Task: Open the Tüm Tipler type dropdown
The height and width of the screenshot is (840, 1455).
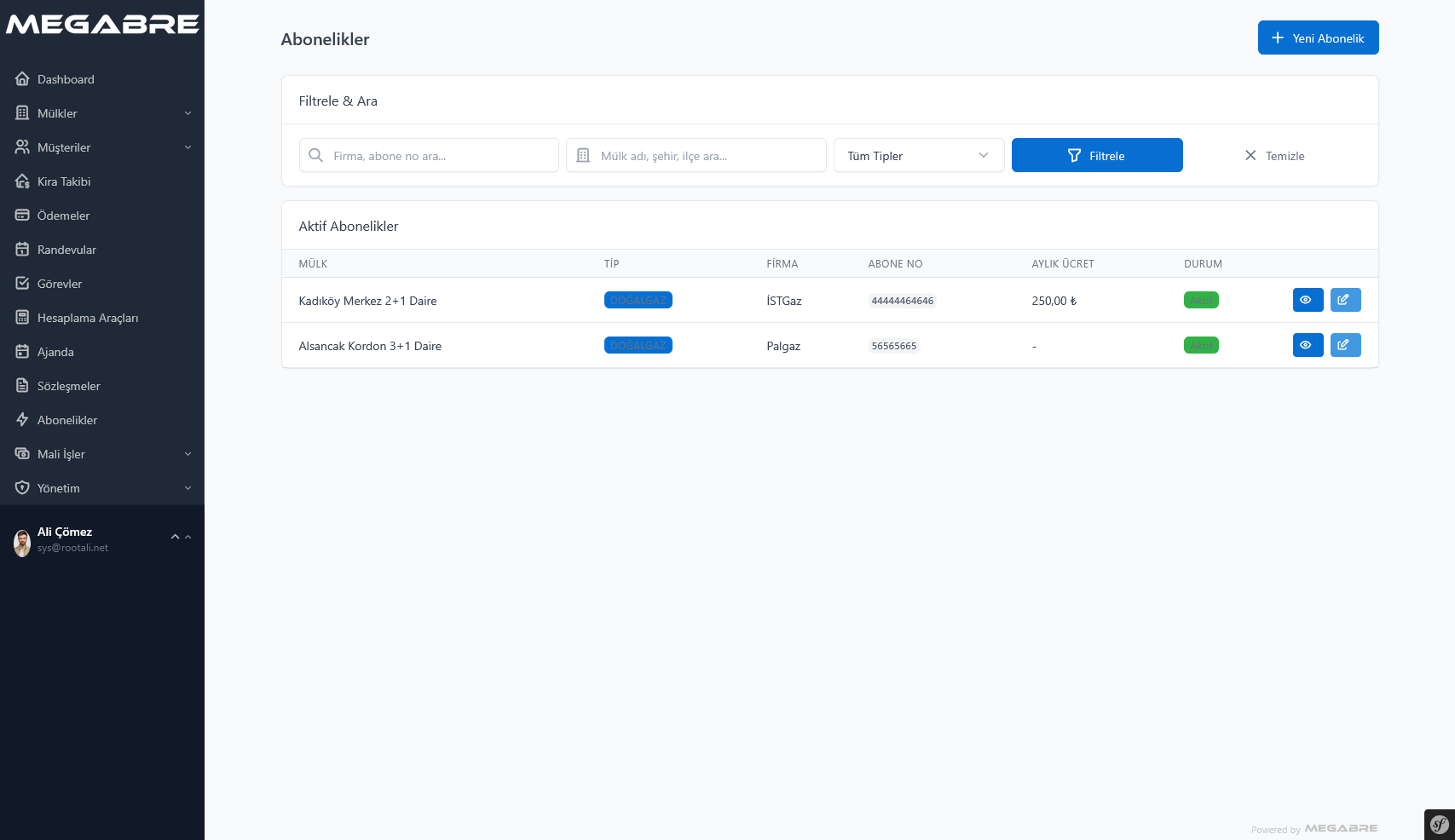Action: click(x=918, y=156)
